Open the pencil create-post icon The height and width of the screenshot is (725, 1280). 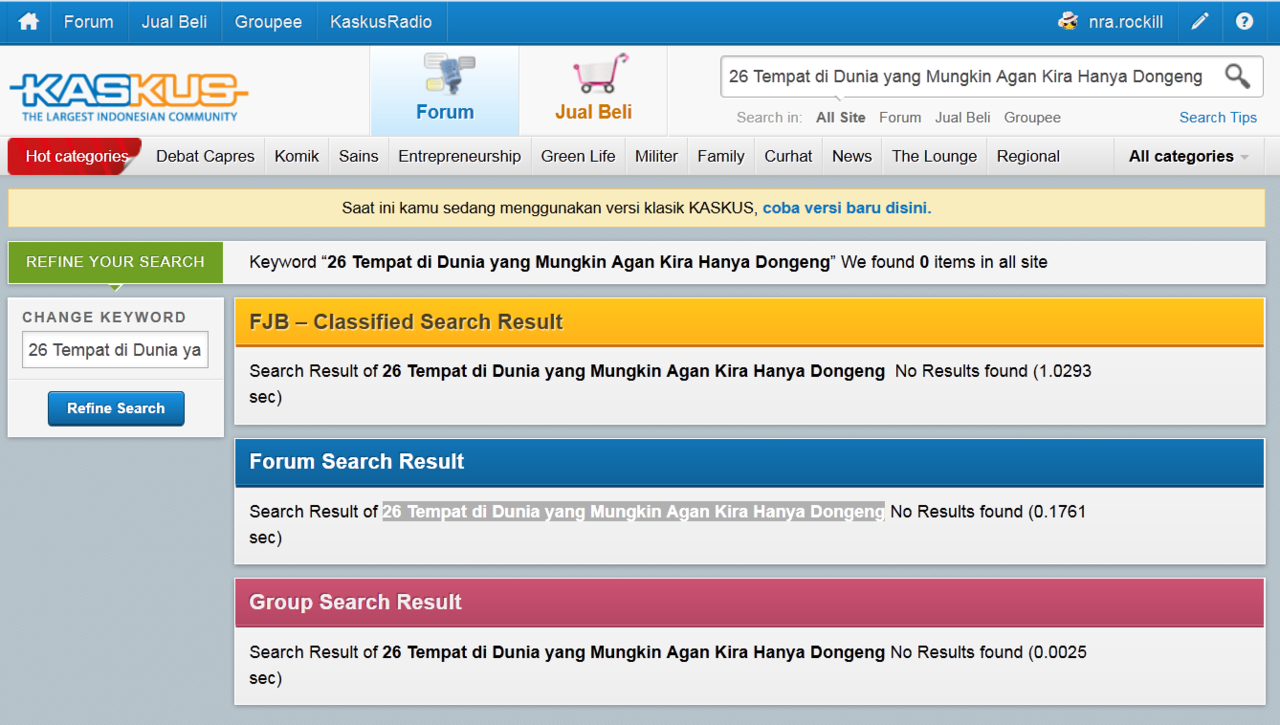(x=1200, y=21)
